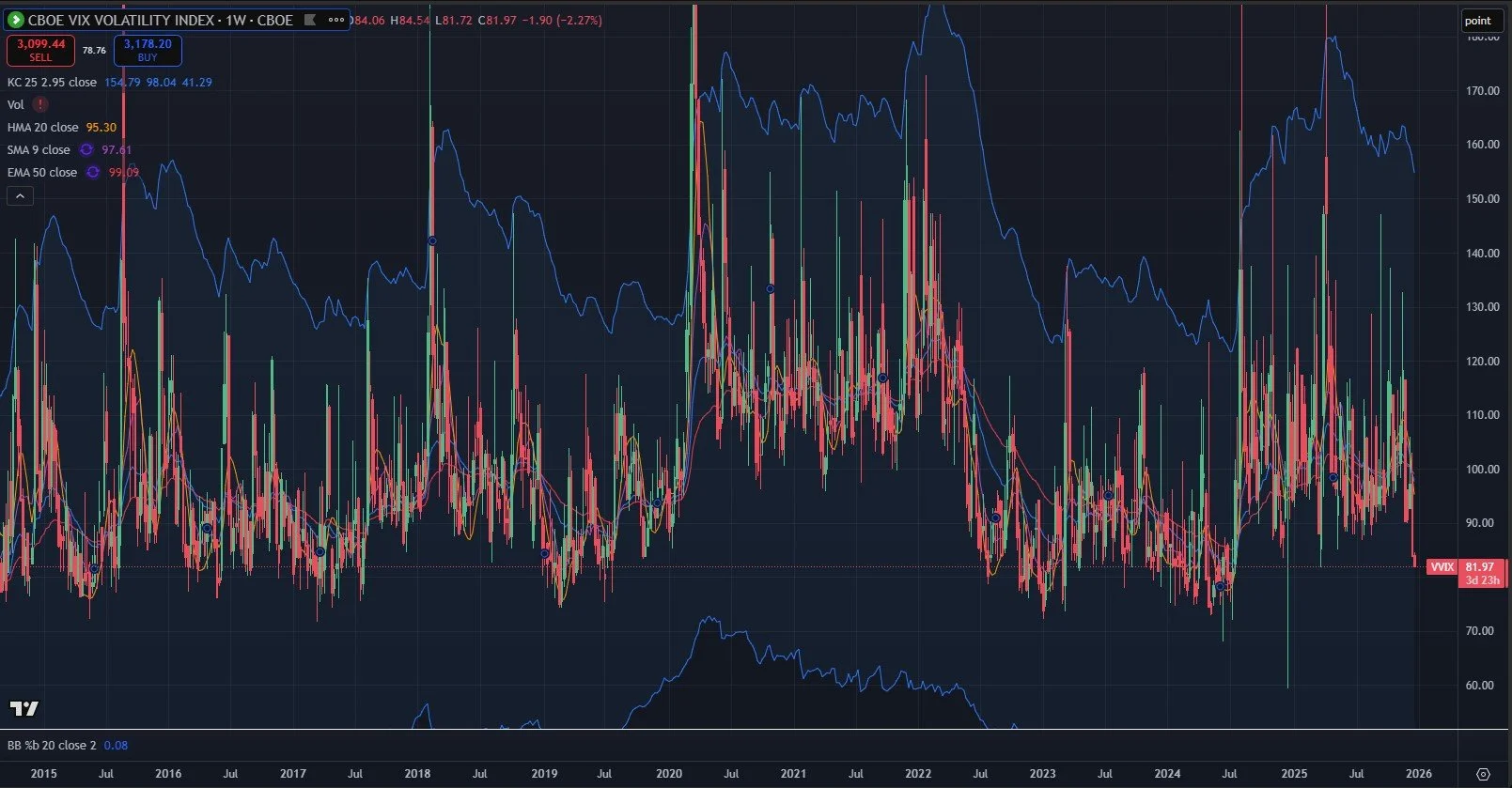The image size is (1512, 788).
Task: Click the HMA value 95.30
Action: [x=101, y=127]
